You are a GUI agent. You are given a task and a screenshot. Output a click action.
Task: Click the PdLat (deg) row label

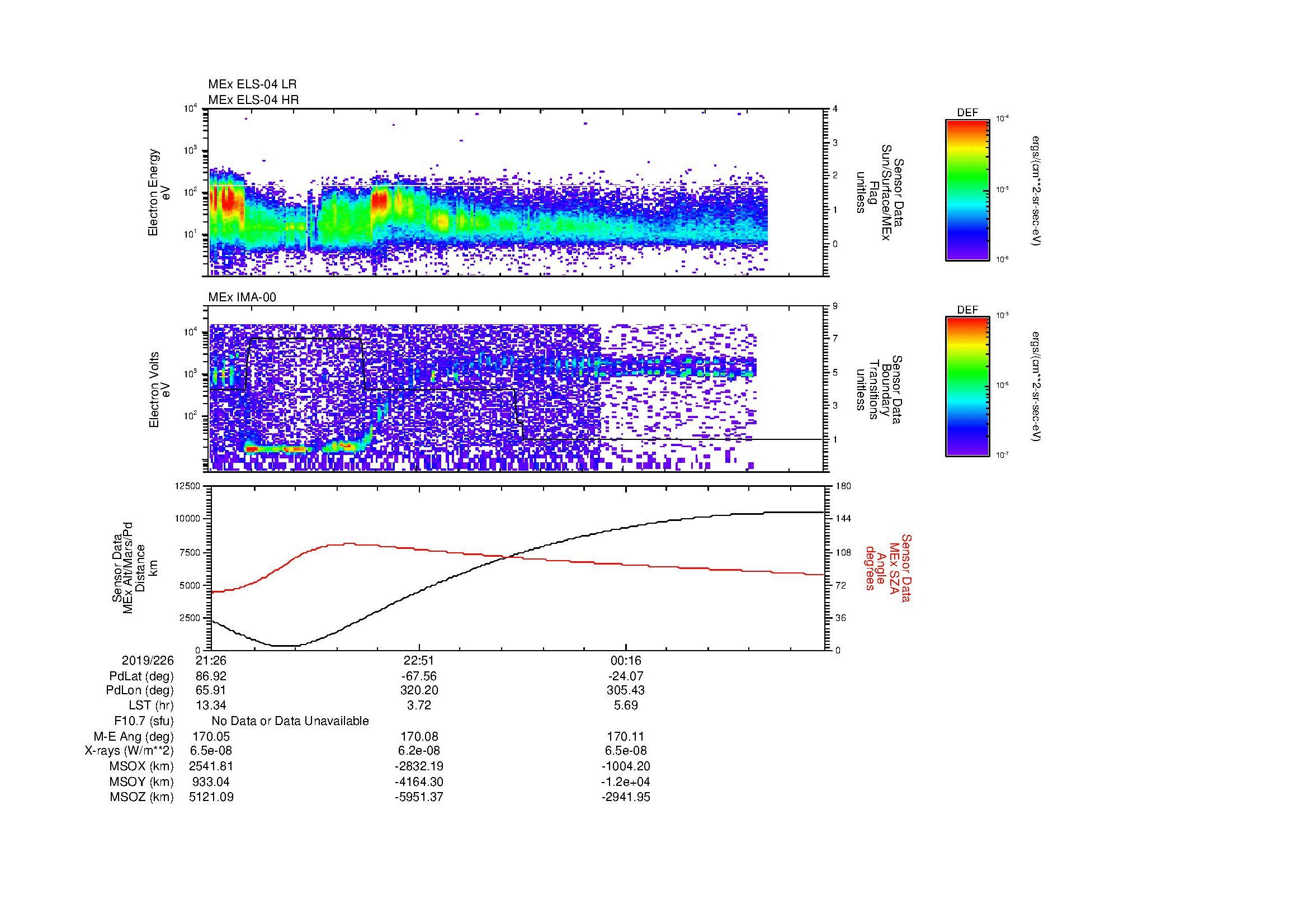[141, 676]
